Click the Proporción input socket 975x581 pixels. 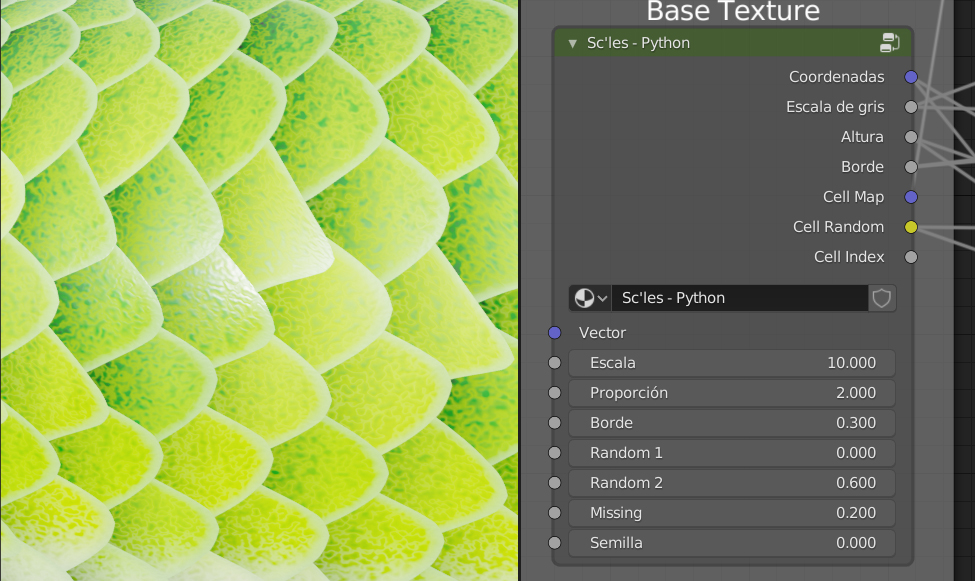555,393
